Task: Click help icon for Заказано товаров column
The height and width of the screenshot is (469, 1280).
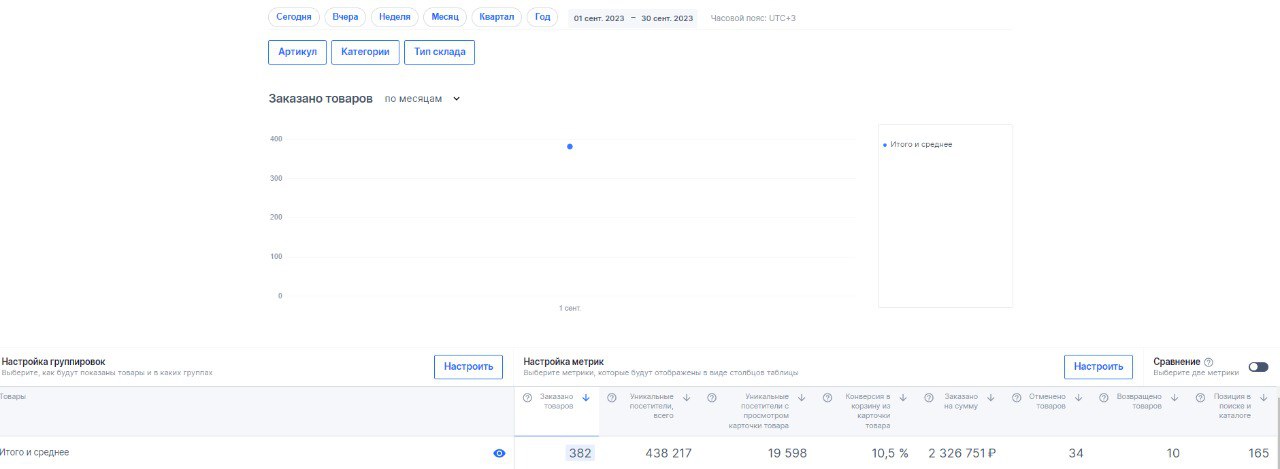Action: (x=527, y=398)
